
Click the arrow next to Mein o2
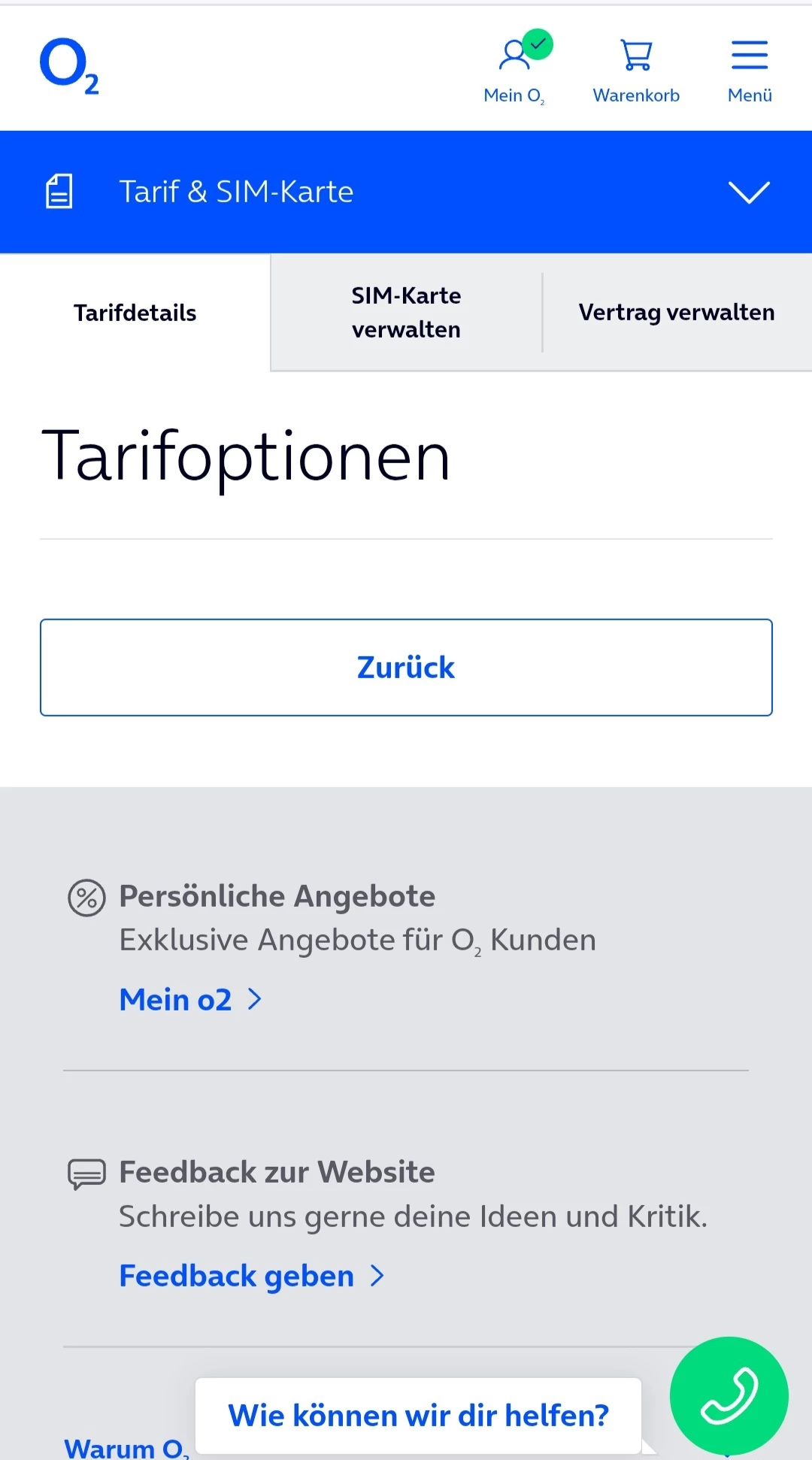(255, 999)
